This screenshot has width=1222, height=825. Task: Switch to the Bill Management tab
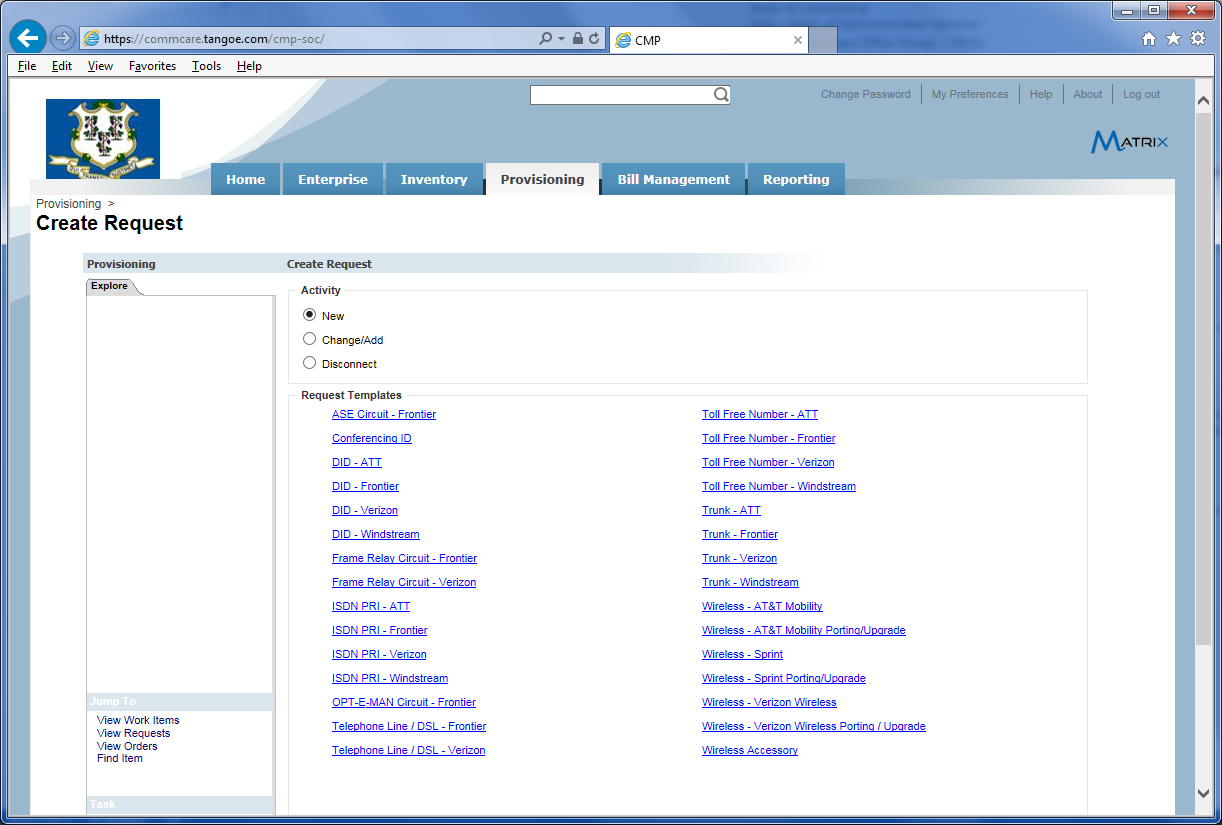click(673, 180)
